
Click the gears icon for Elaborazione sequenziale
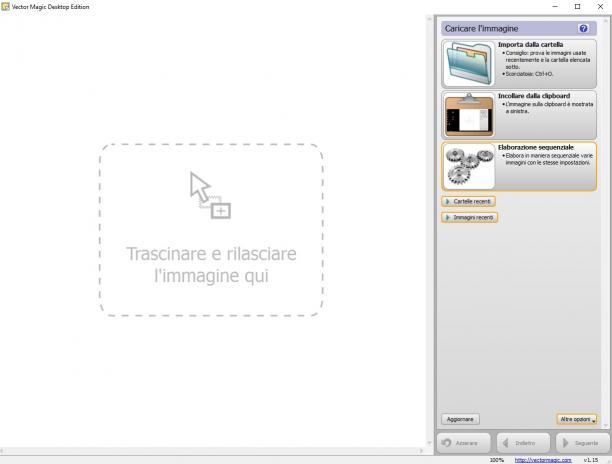point(469,167)
